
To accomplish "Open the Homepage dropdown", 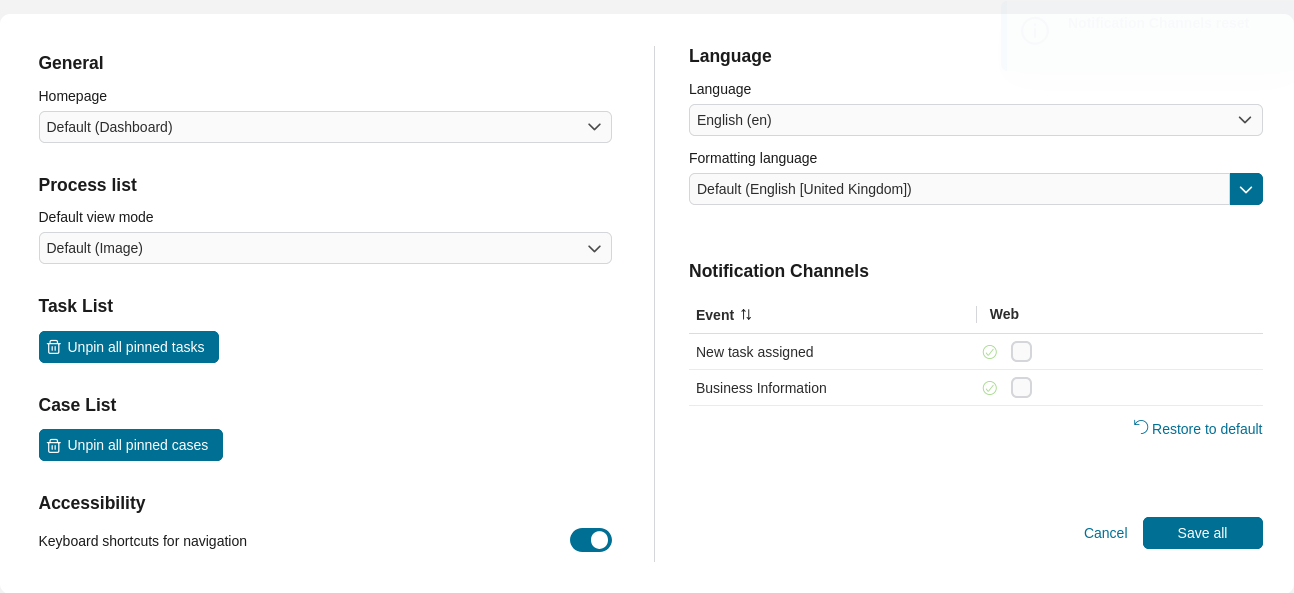I will coord(325,127).
